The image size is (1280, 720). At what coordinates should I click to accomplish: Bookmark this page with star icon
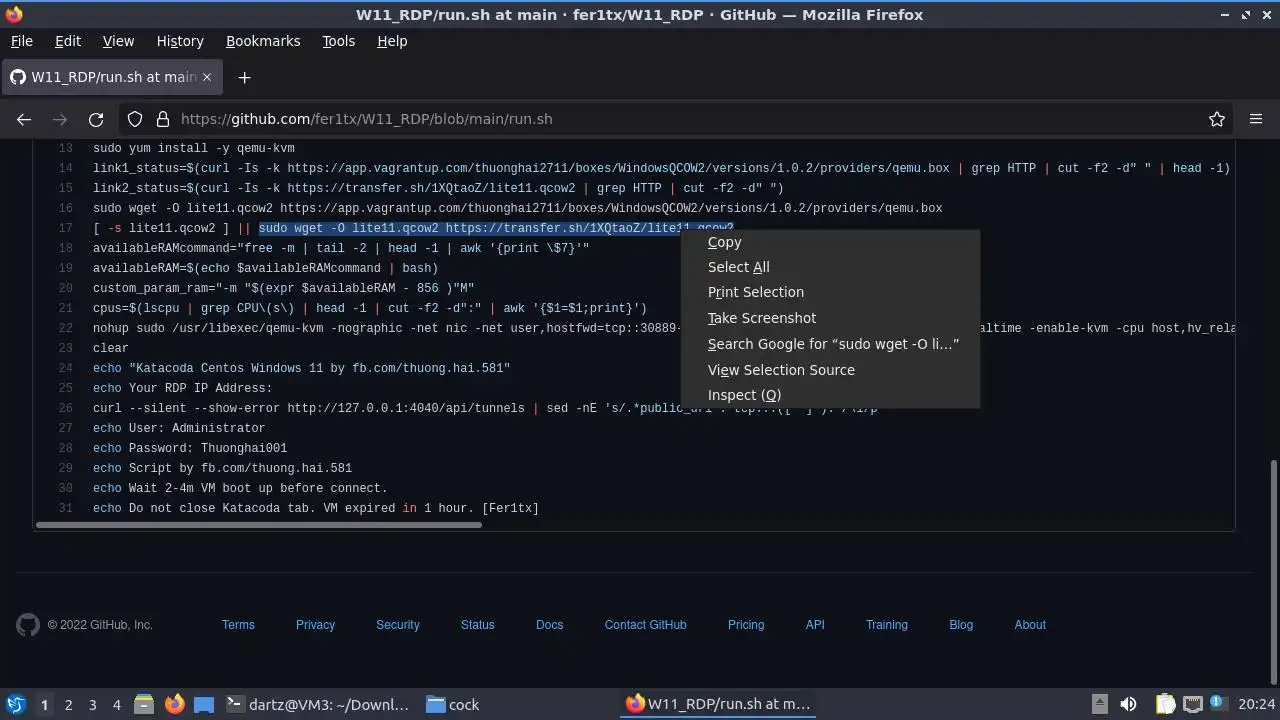[x=1216, y=119]
